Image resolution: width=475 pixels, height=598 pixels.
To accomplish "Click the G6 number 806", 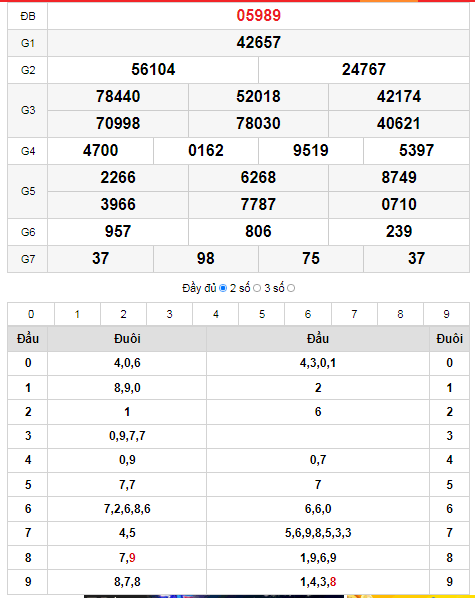I will click(x=258, y=232).
